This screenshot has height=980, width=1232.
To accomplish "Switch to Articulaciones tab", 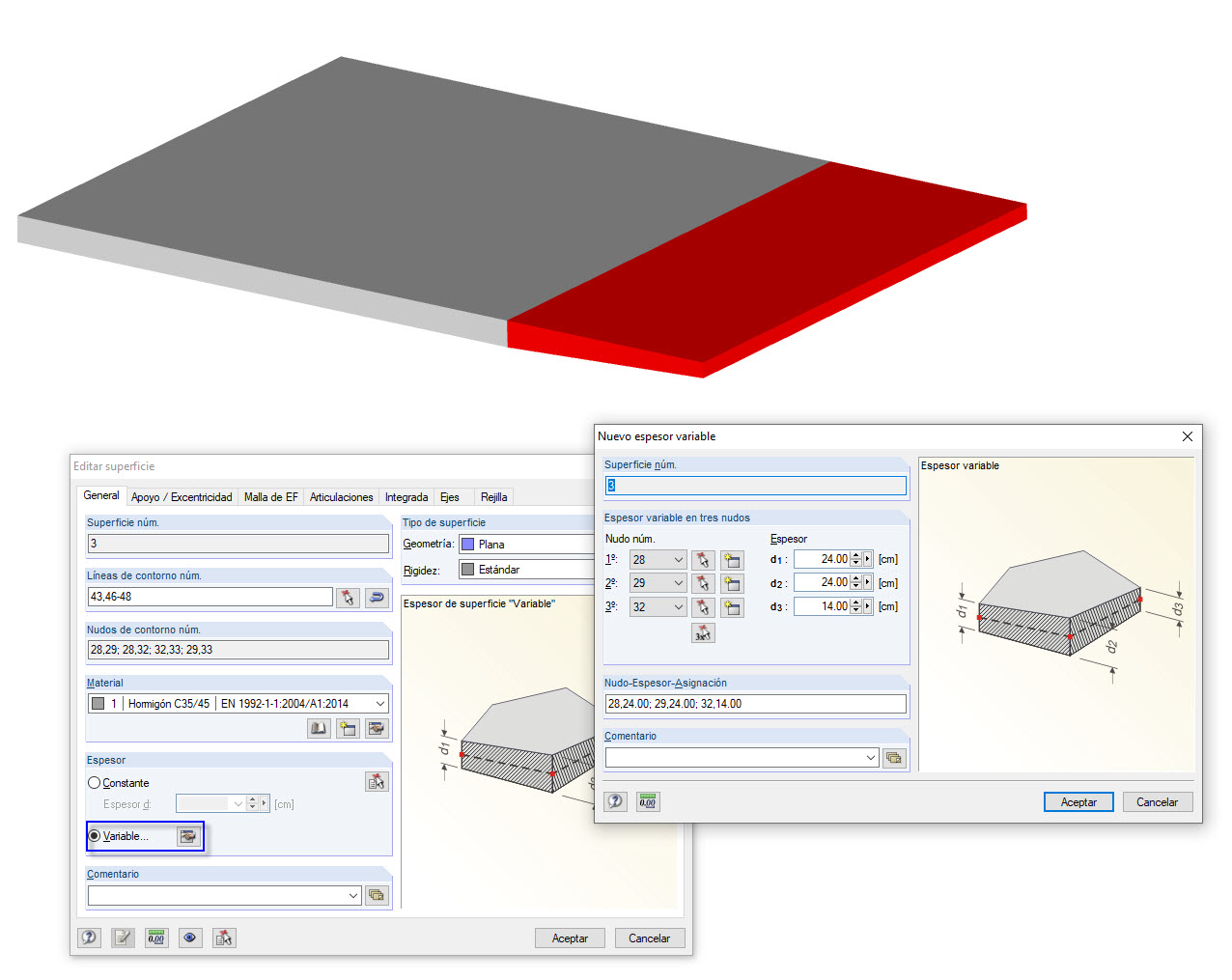I will tap(342, 497).
